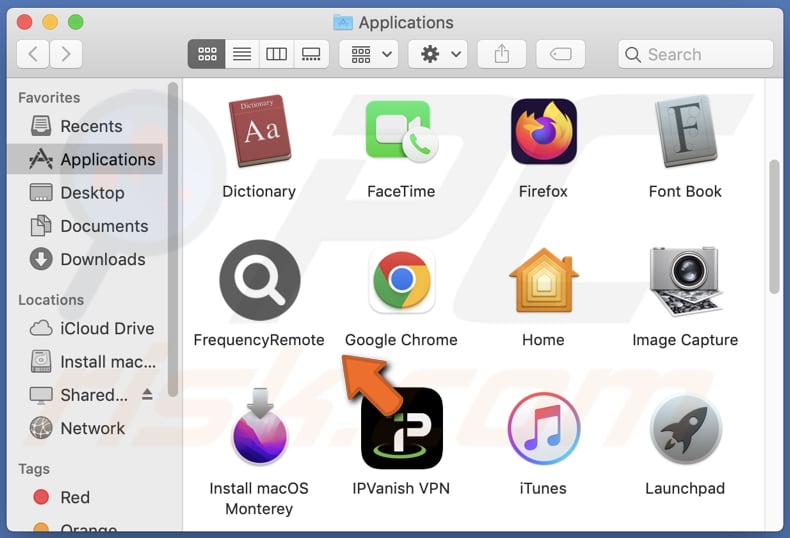Click the Edit Tags toolbar button
Viewport: 790px width, 538px height.
(560, 54)
